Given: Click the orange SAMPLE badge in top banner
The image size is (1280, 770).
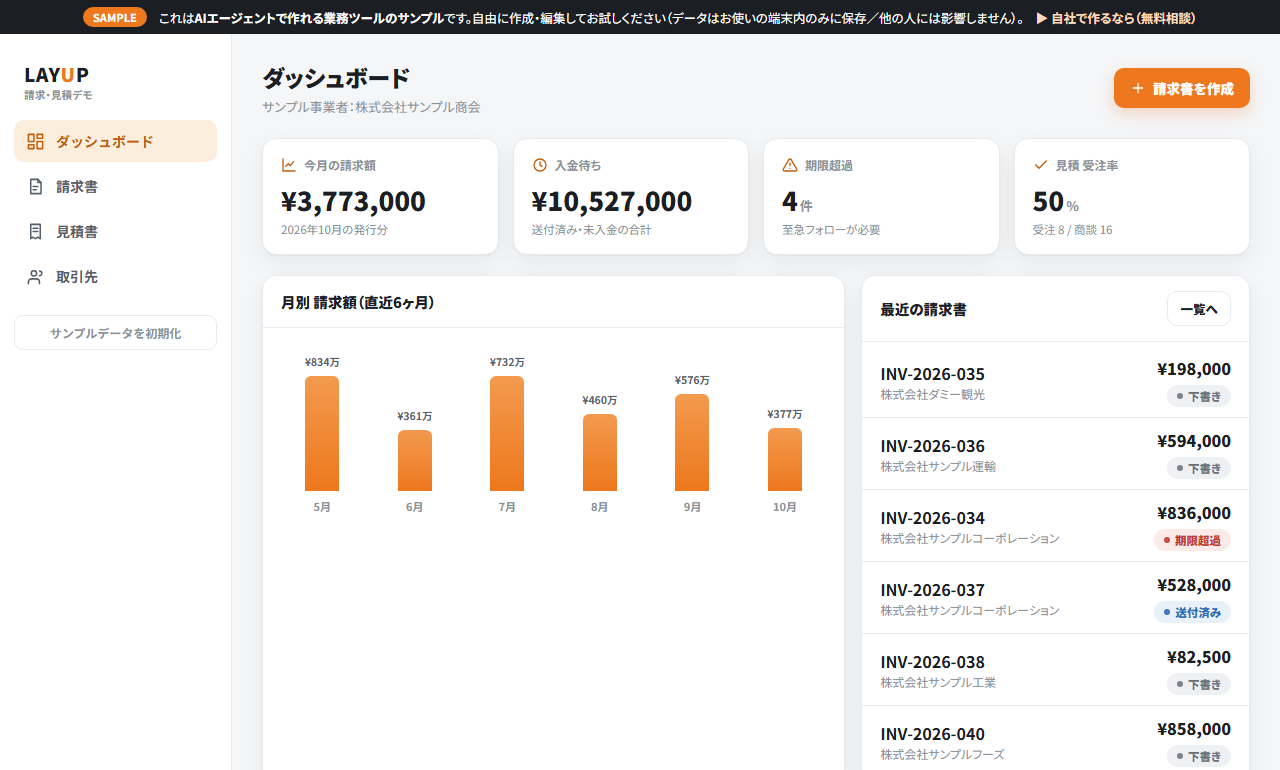Looking at the screenshot, I should (115, 17).
